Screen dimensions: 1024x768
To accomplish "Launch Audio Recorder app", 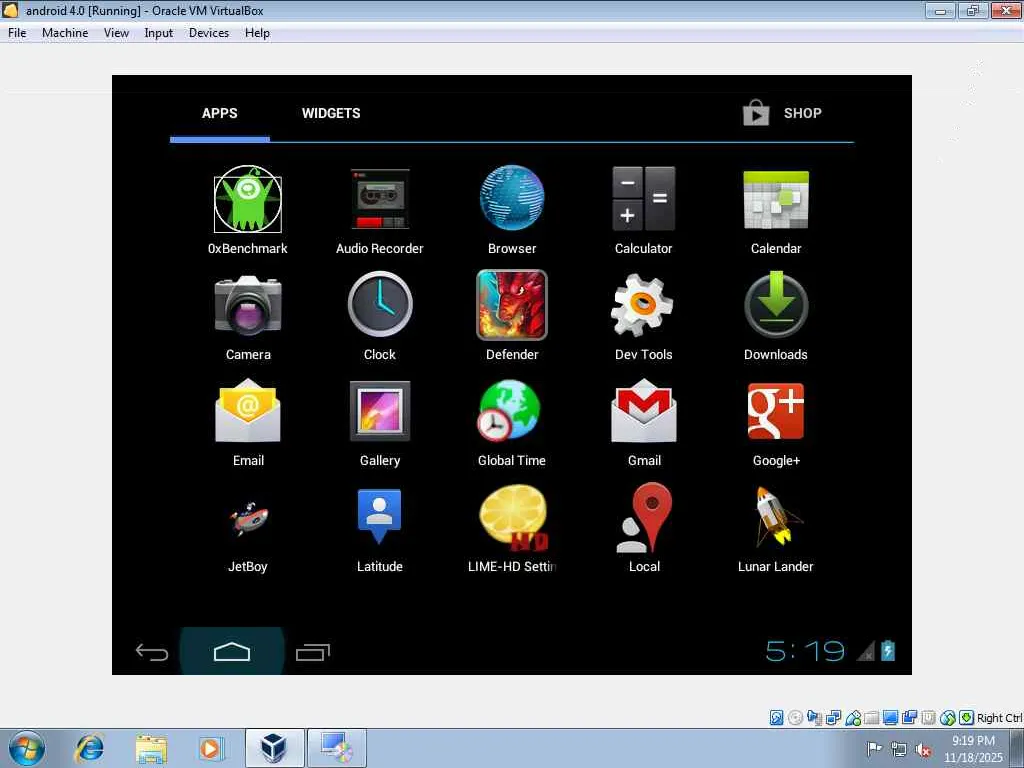I will [x=380, y=199].
